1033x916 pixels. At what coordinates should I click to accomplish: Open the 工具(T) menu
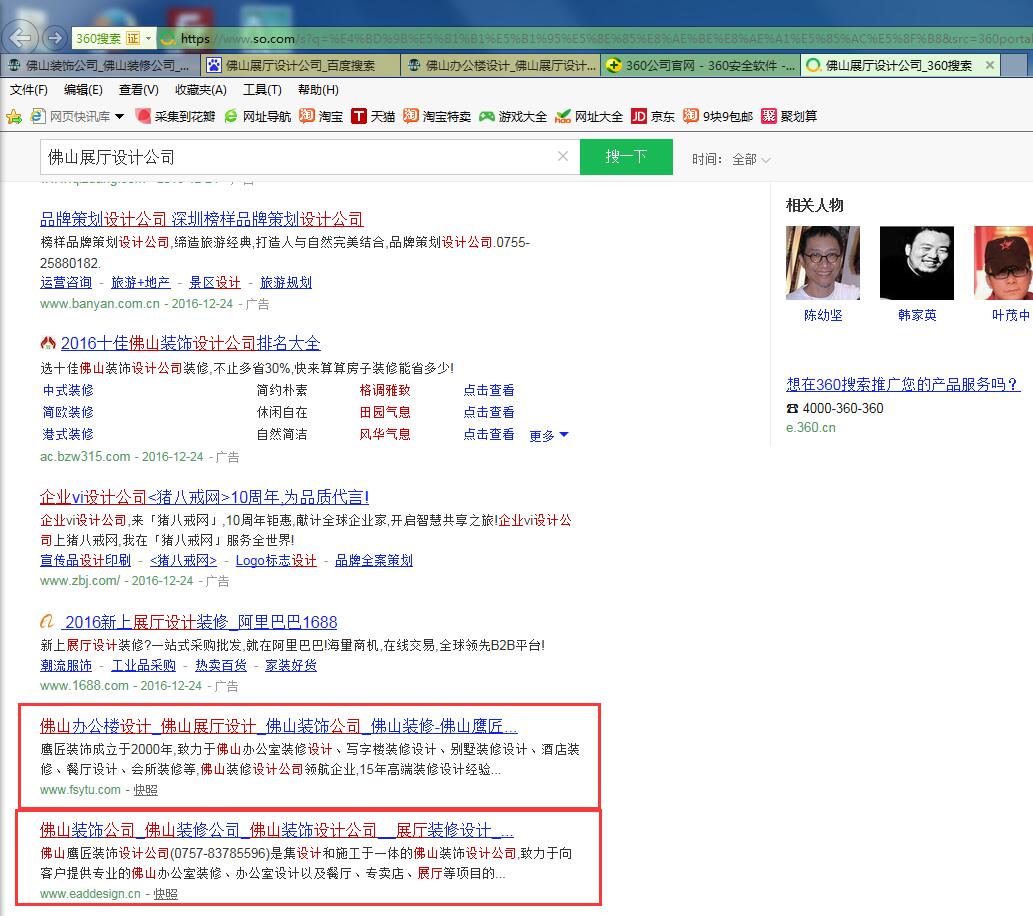coord(262,90)
